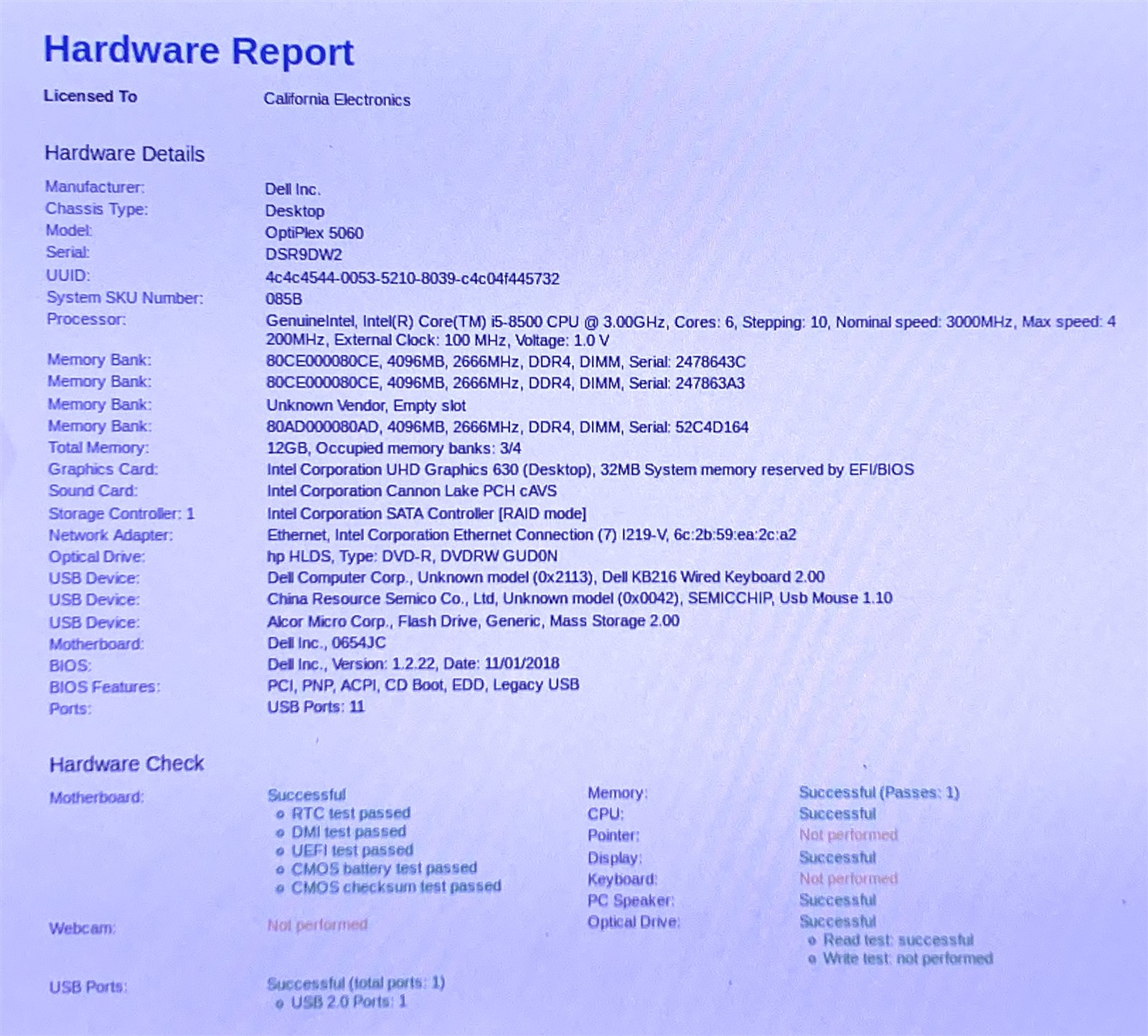Click 'CMOS checksum test passed' result
This screenshot has width=1148, height=1036.
click(396, 887)
